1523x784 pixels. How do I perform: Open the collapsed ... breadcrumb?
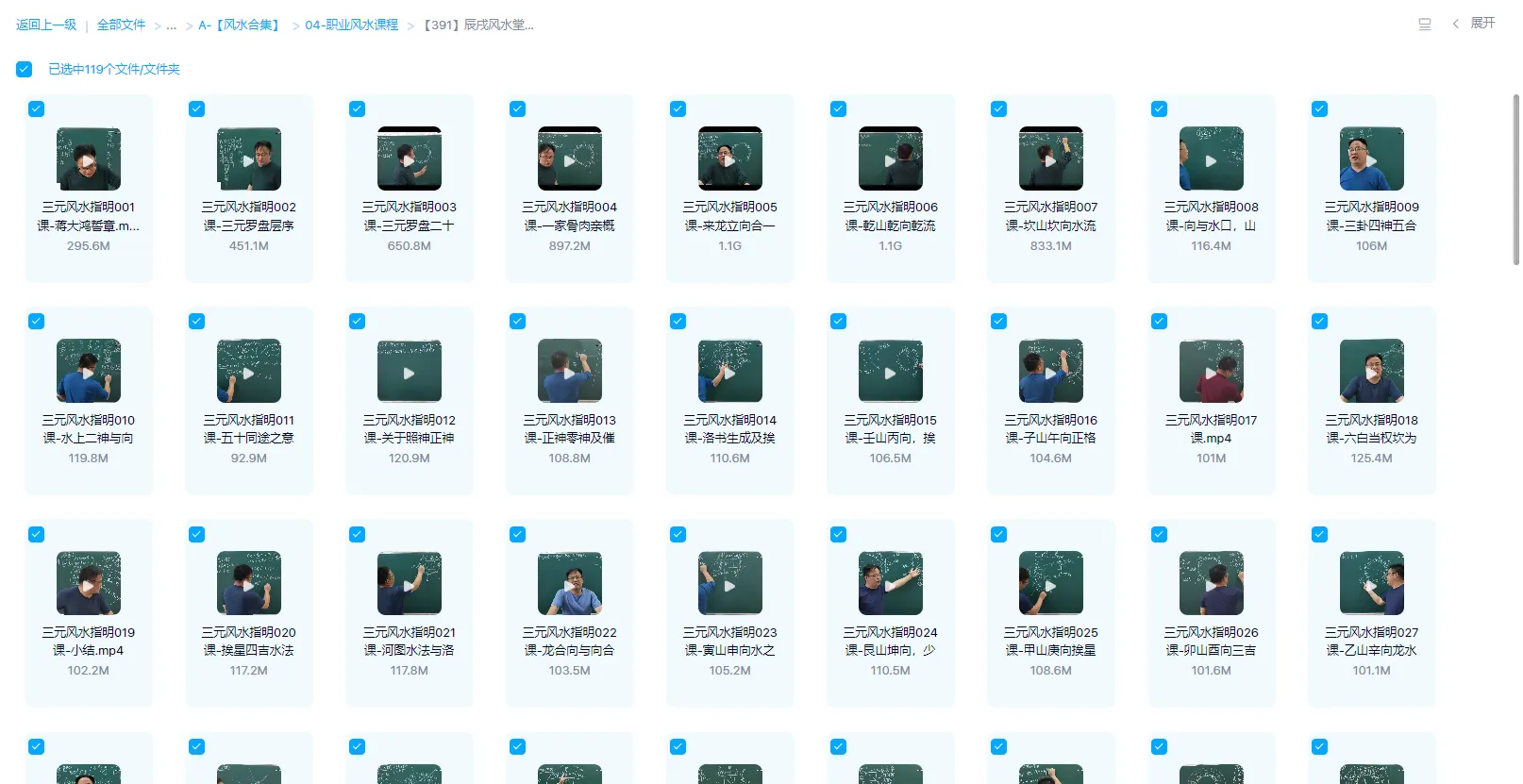(x=171, y=25)
